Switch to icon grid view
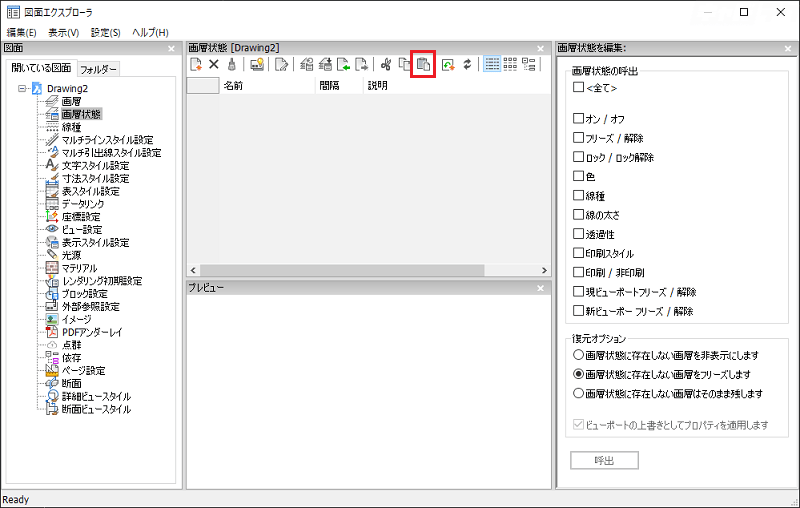 click(510, 64)
